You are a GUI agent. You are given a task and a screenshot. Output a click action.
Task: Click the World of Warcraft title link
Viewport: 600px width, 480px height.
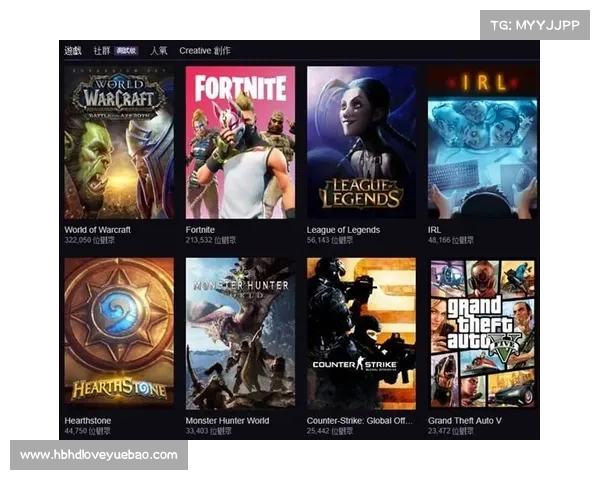(98, 230)
